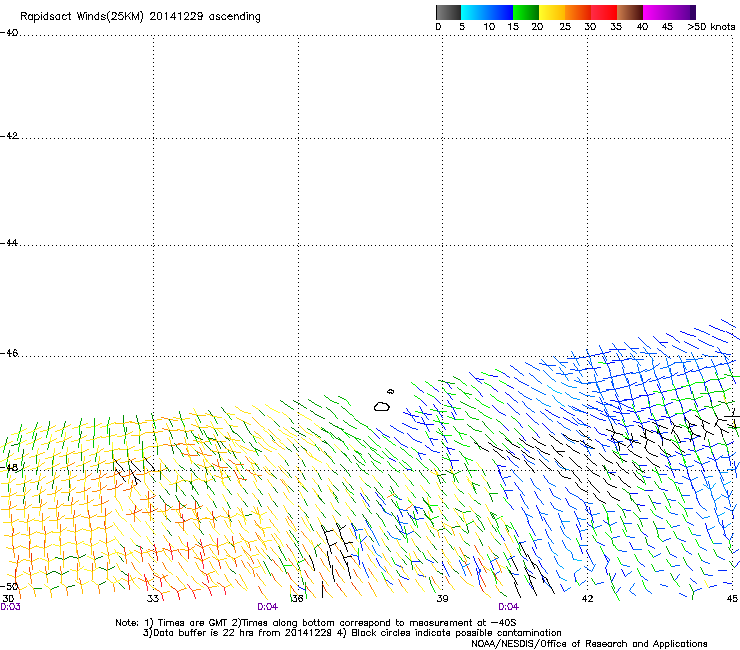Image resolution: width=740 pixels, height=650 pixels.
Task: Click the 45 longitude axis label
Action: coord(732,599)
